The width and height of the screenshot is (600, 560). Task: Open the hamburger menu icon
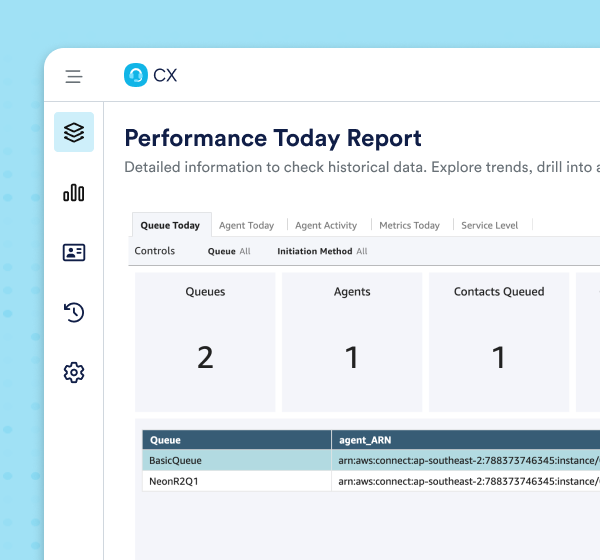tap(73, 76)
